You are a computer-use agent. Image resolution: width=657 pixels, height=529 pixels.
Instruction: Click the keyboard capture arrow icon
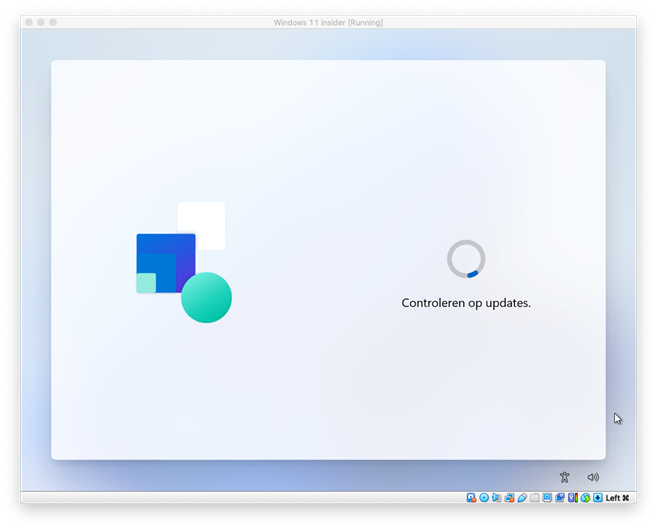click(598, 498)
